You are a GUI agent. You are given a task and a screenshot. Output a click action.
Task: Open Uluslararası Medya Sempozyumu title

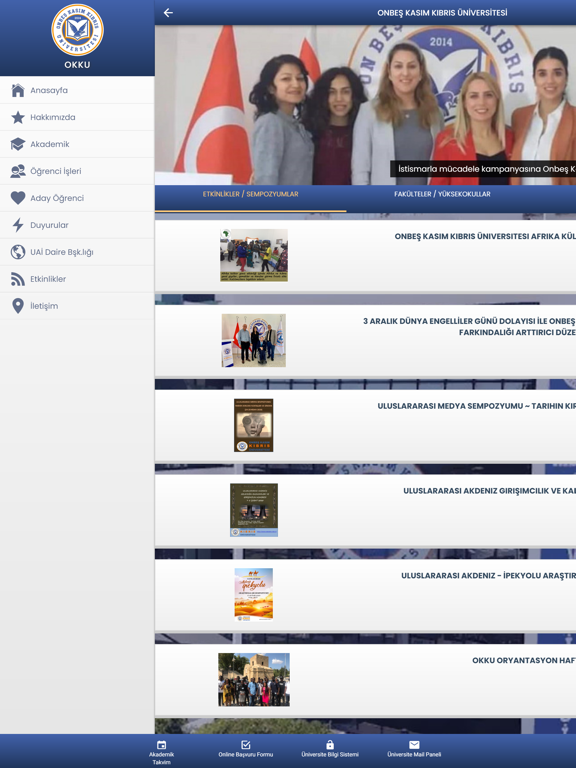tap(477, 406)
